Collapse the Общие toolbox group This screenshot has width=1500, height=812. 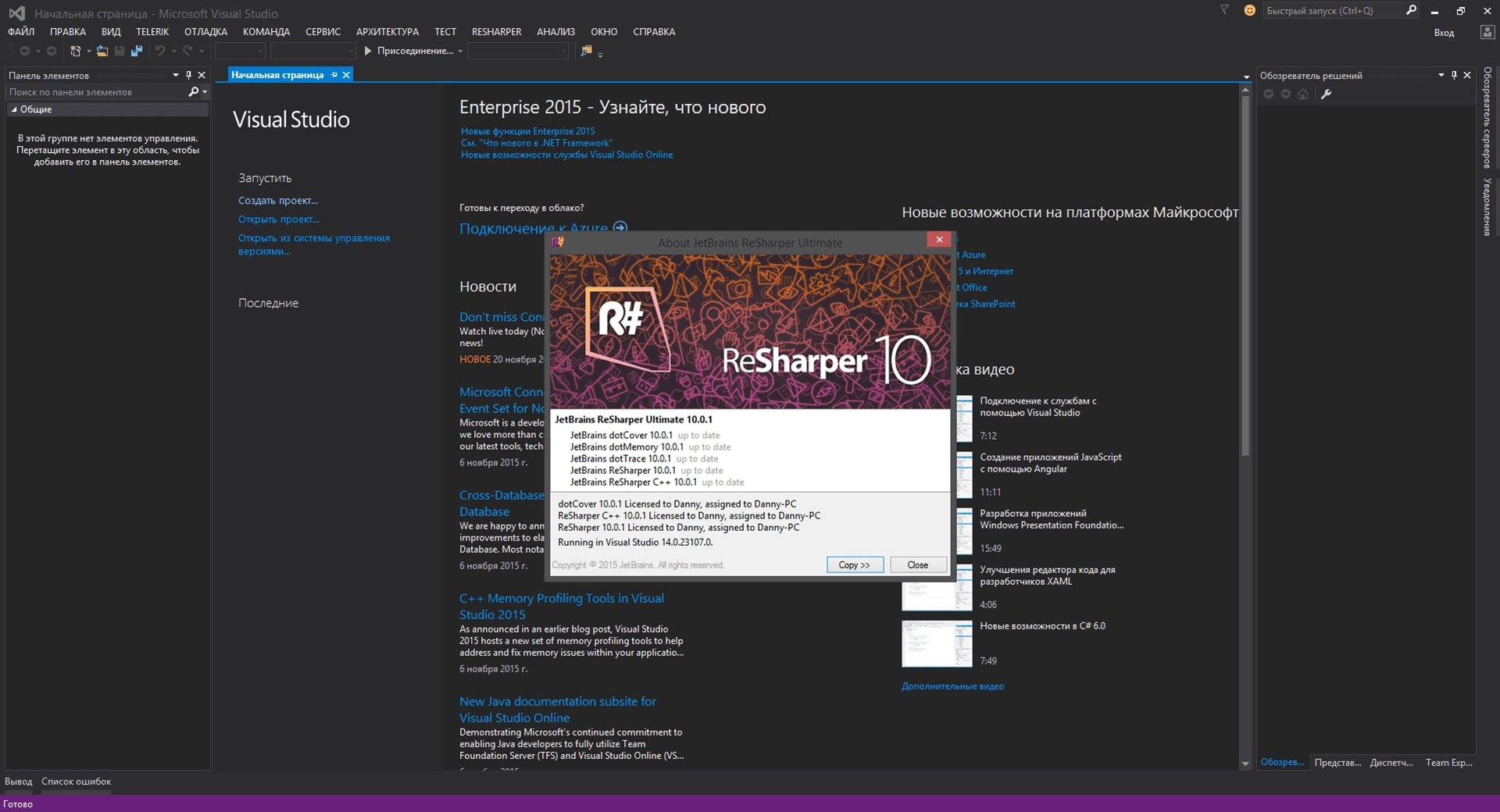[x=14, y=109]
